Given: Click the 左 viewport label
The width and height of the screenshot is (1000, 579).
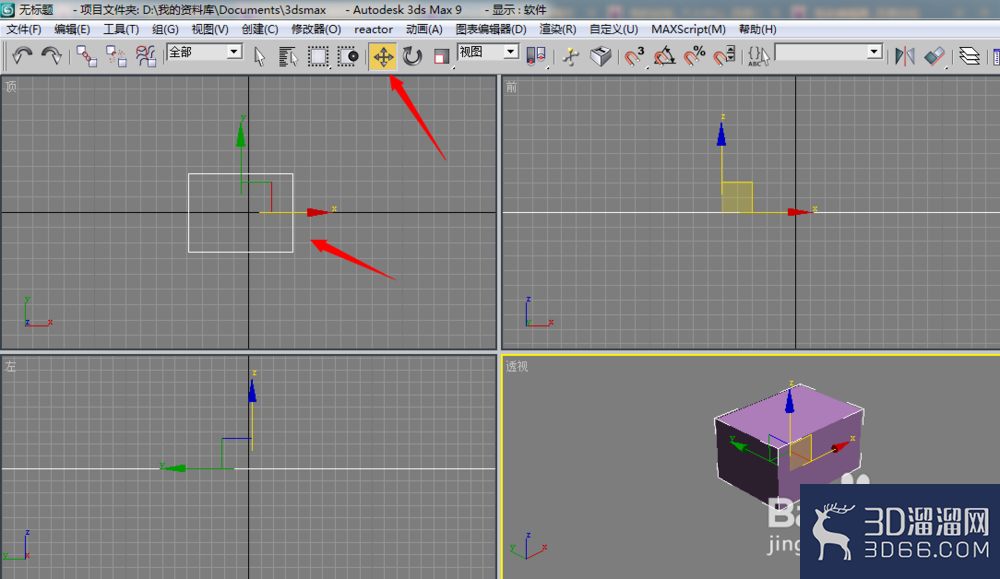Looking at the screenshot, I should pos(10,366).
